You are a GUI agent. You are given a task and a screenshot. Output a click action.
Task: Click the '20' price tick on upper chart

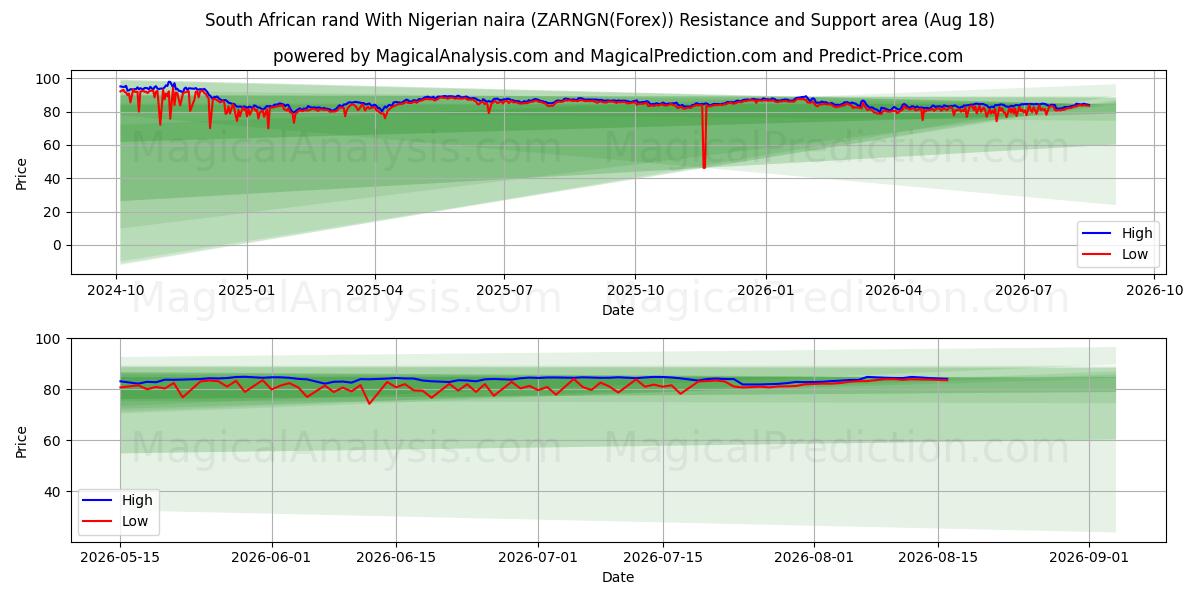click(54, 212)
